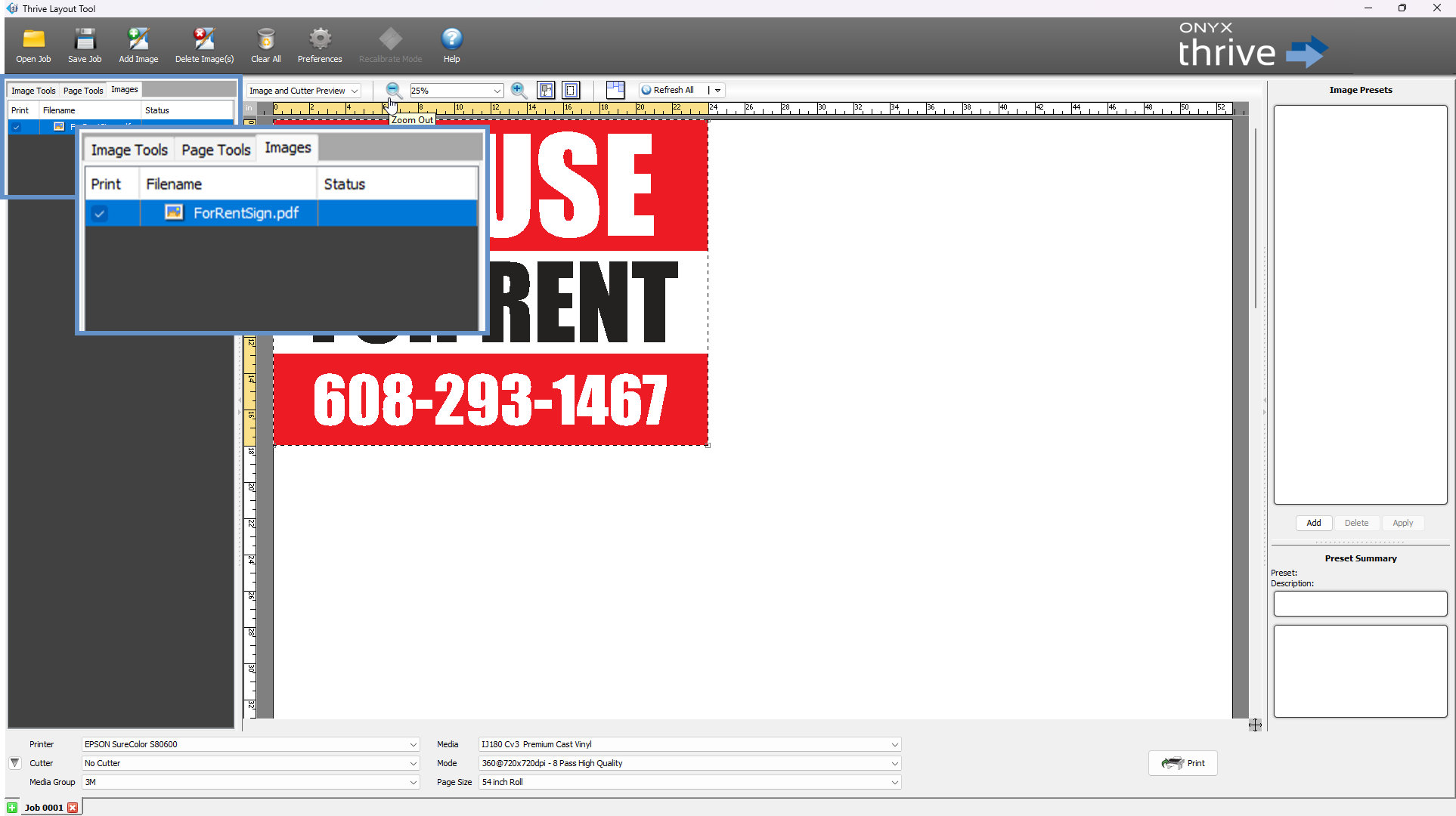Click the add new job tab plus icon
The height and width of the screenshot is (816, 1456).
[x=12, y=808]
